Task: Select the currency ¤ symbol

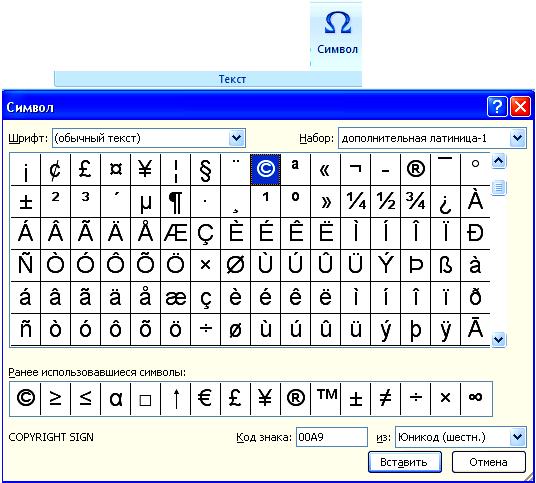Action: (x=116, y=170)
